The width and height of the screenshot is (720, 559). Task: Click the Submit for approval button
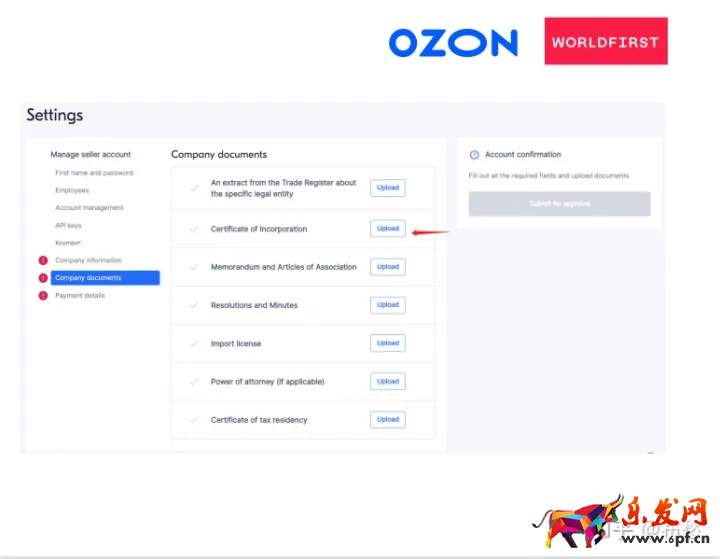pos(559,204)
